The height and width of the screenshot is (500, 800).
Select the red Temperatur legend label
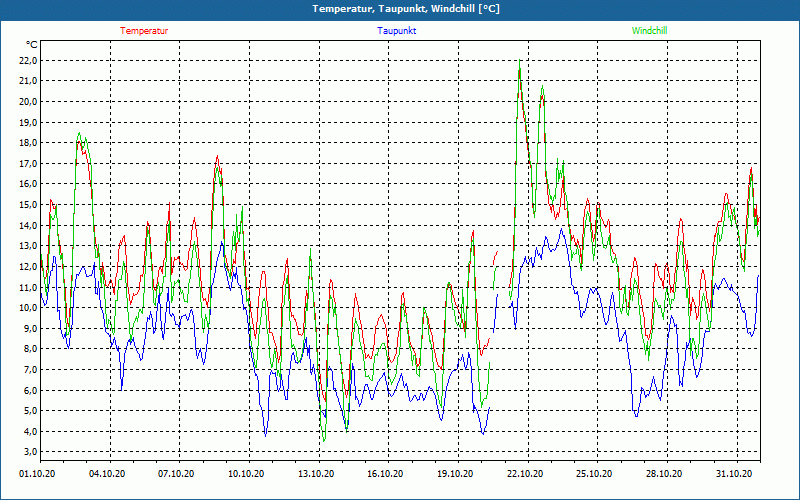(x=144, y=31)
